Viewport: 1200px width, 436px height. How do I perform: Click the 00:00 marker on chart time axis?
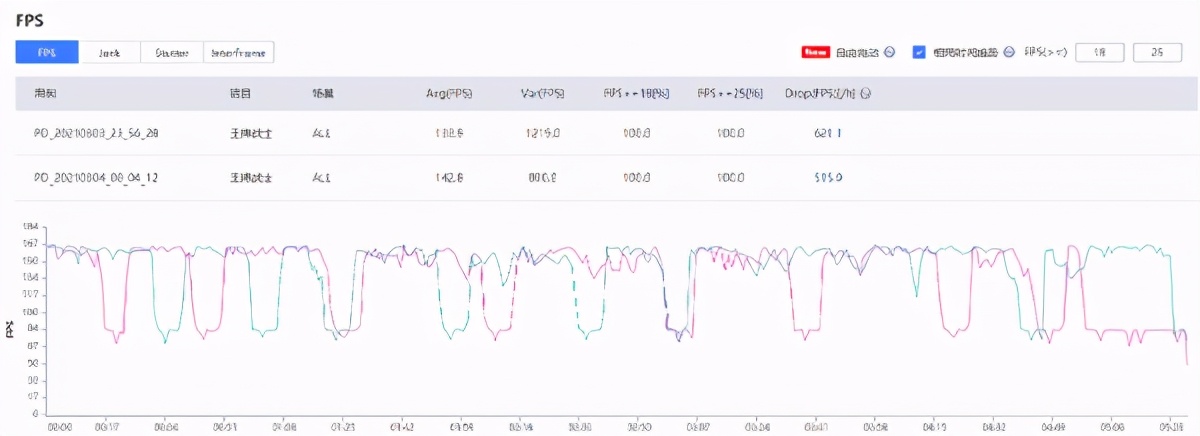[x=61, y=425]
